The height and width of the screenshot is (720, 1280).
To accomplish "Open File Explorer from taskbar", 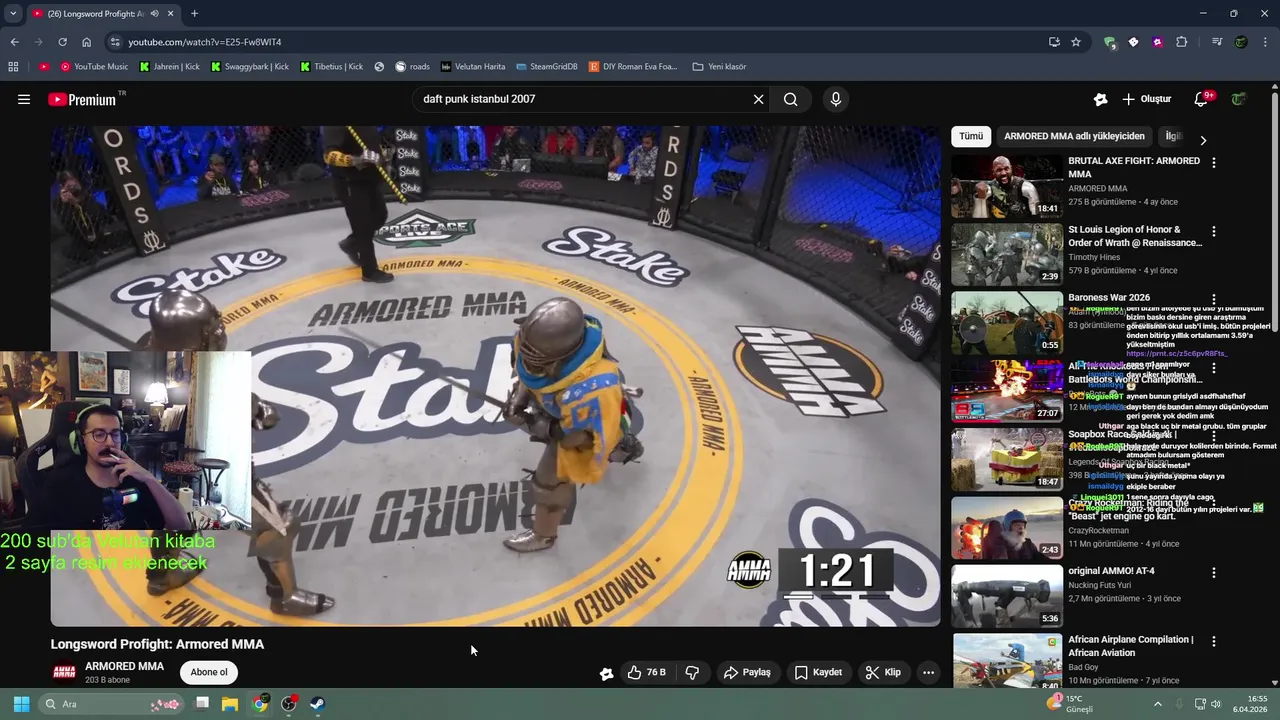I will pyautogui.click(x=230, y=704).
